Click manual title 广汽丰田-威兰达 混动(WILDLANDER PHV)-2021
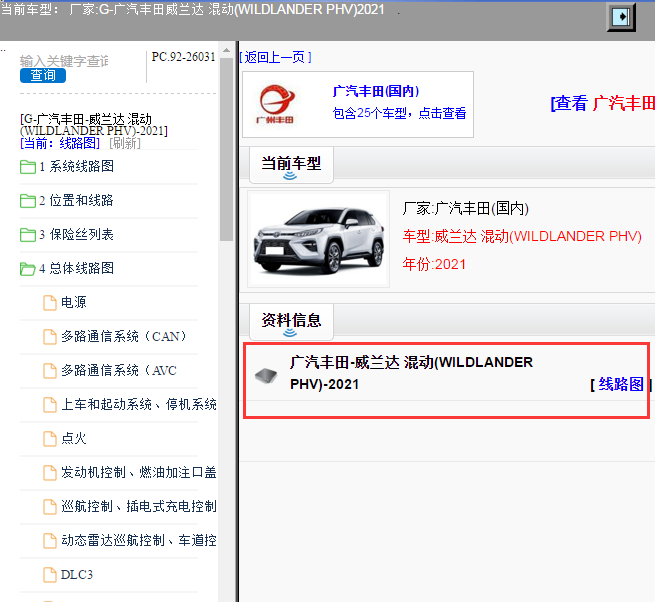 [x=411, y=373]
